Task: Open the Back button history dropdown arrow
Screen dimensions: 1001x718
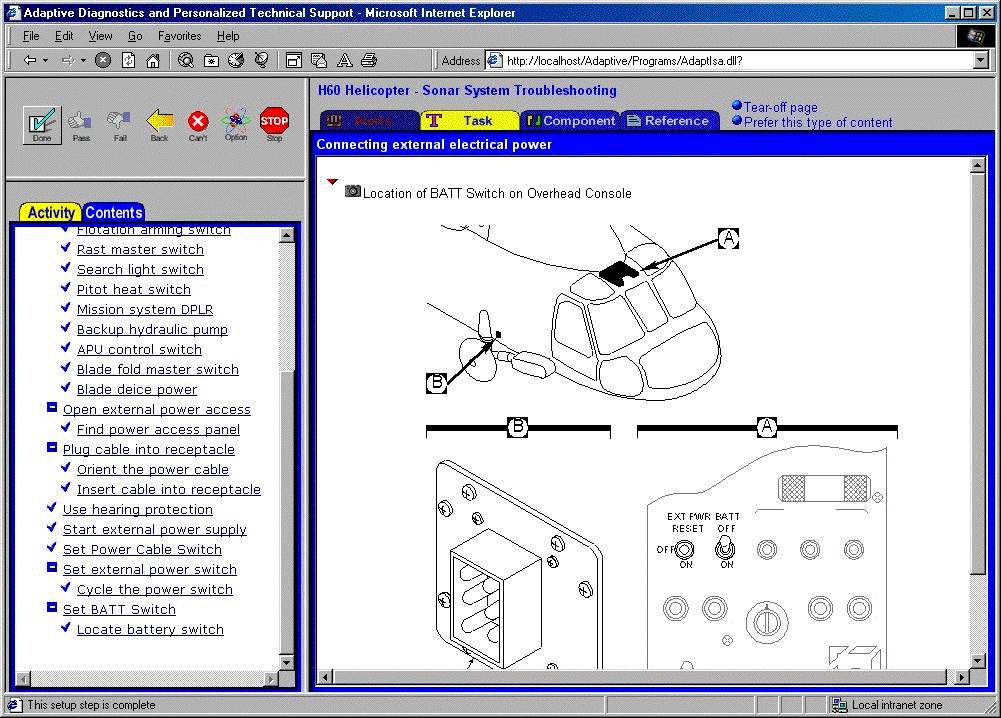Action: coord(45,61)
